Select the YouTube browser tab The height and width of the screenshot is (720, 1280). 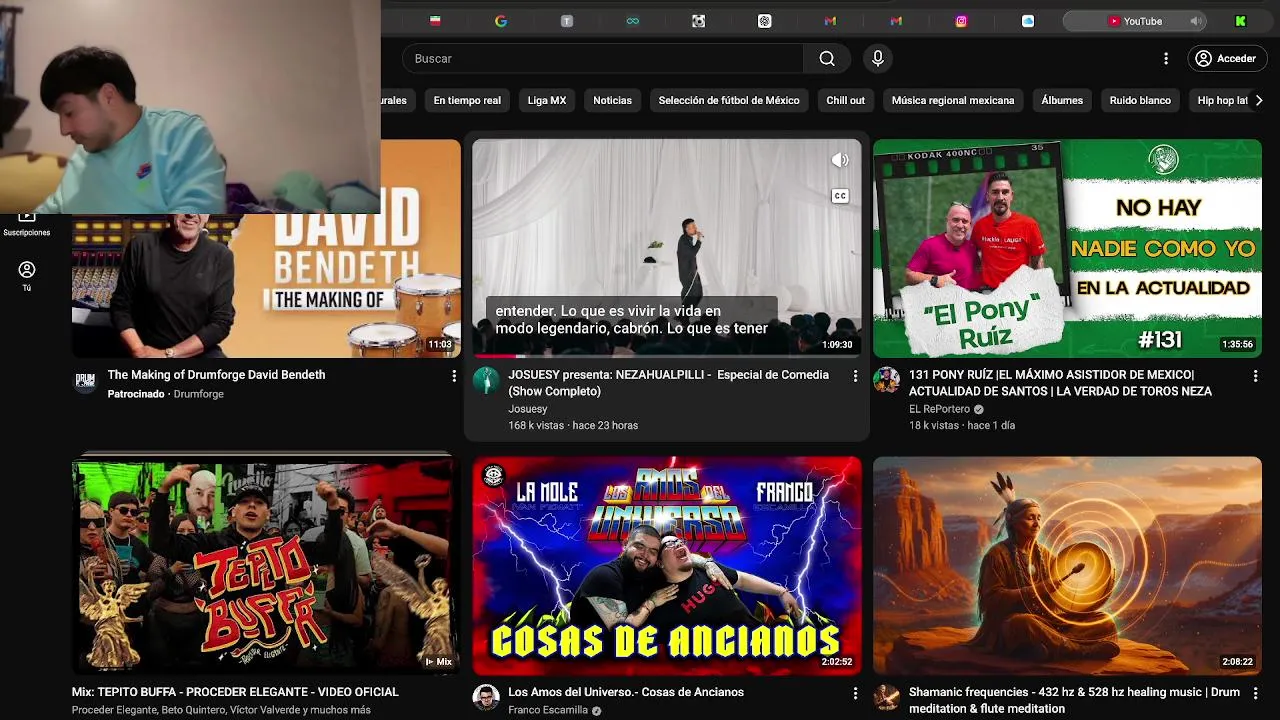(1134, 21)
